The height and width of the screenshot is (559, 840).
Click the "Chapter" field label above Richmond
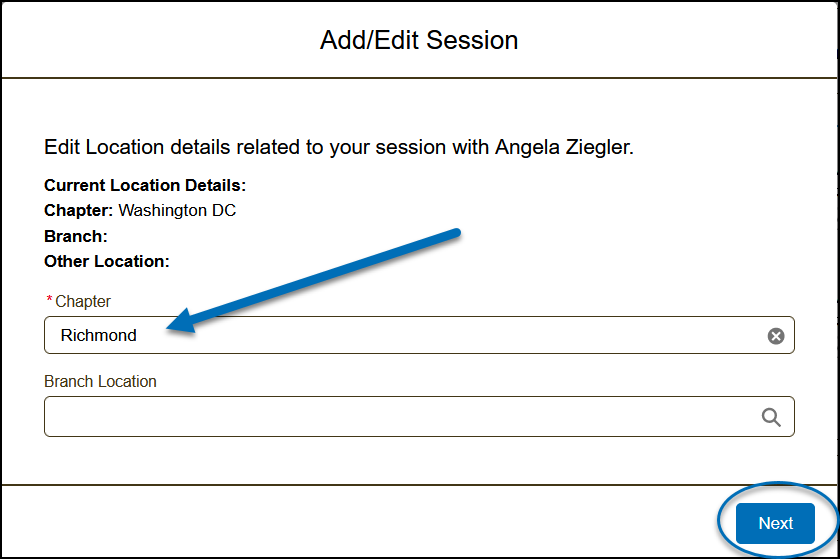[83, 301]
